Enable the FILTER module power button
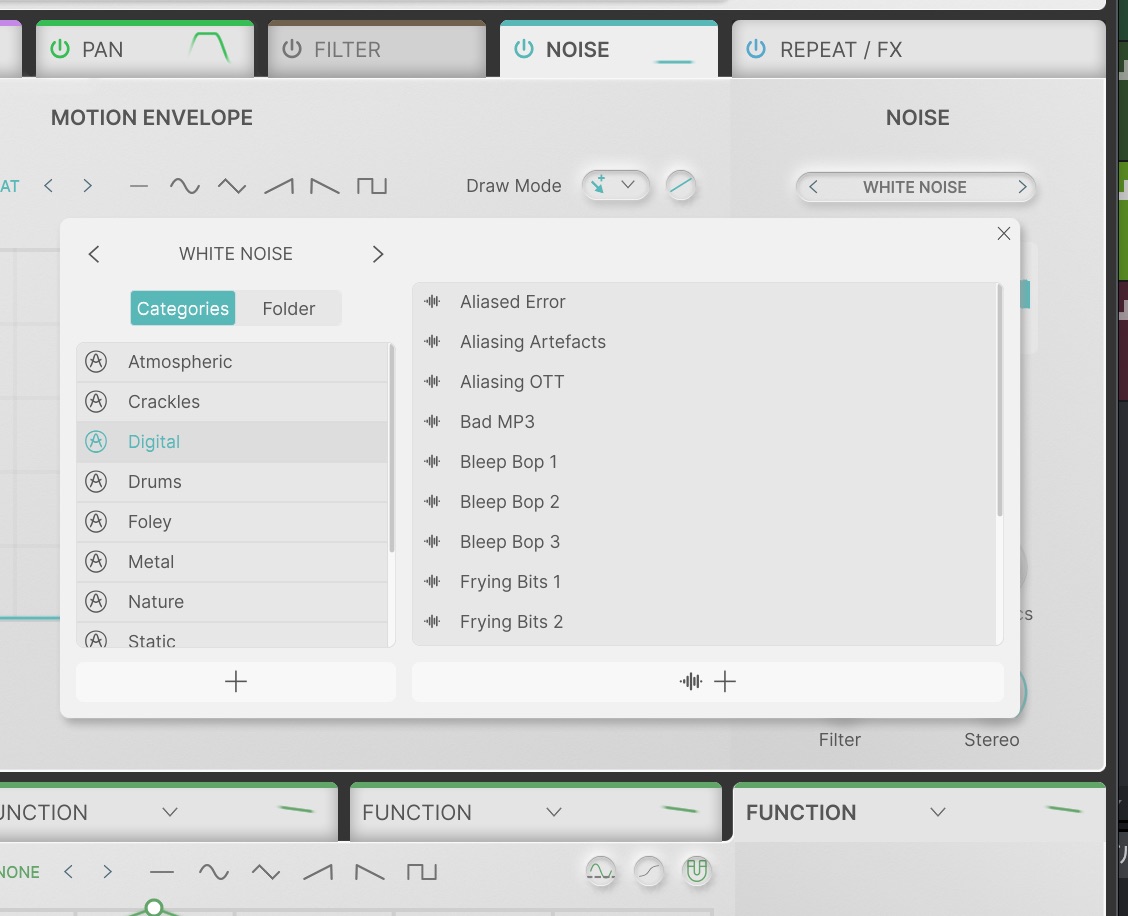Image resolution: width=1128 pixels, height=916 pixels. click(x=292, y=49)
